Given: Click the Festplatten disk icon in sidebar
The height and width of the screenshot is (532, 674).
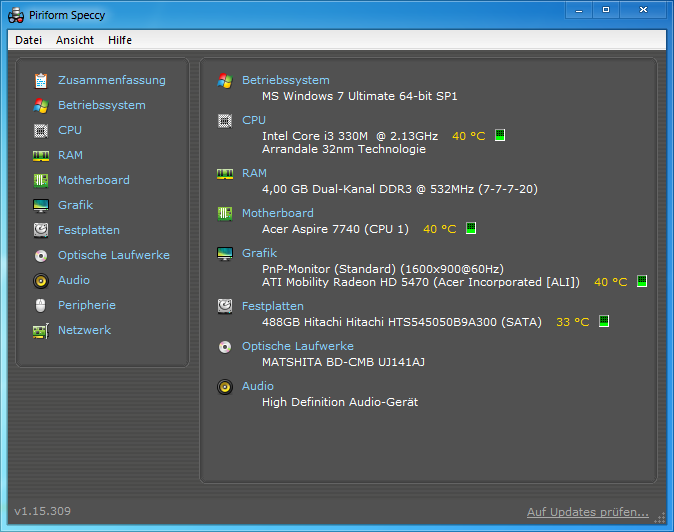Looking at the screenshot, I should (41, 230).
